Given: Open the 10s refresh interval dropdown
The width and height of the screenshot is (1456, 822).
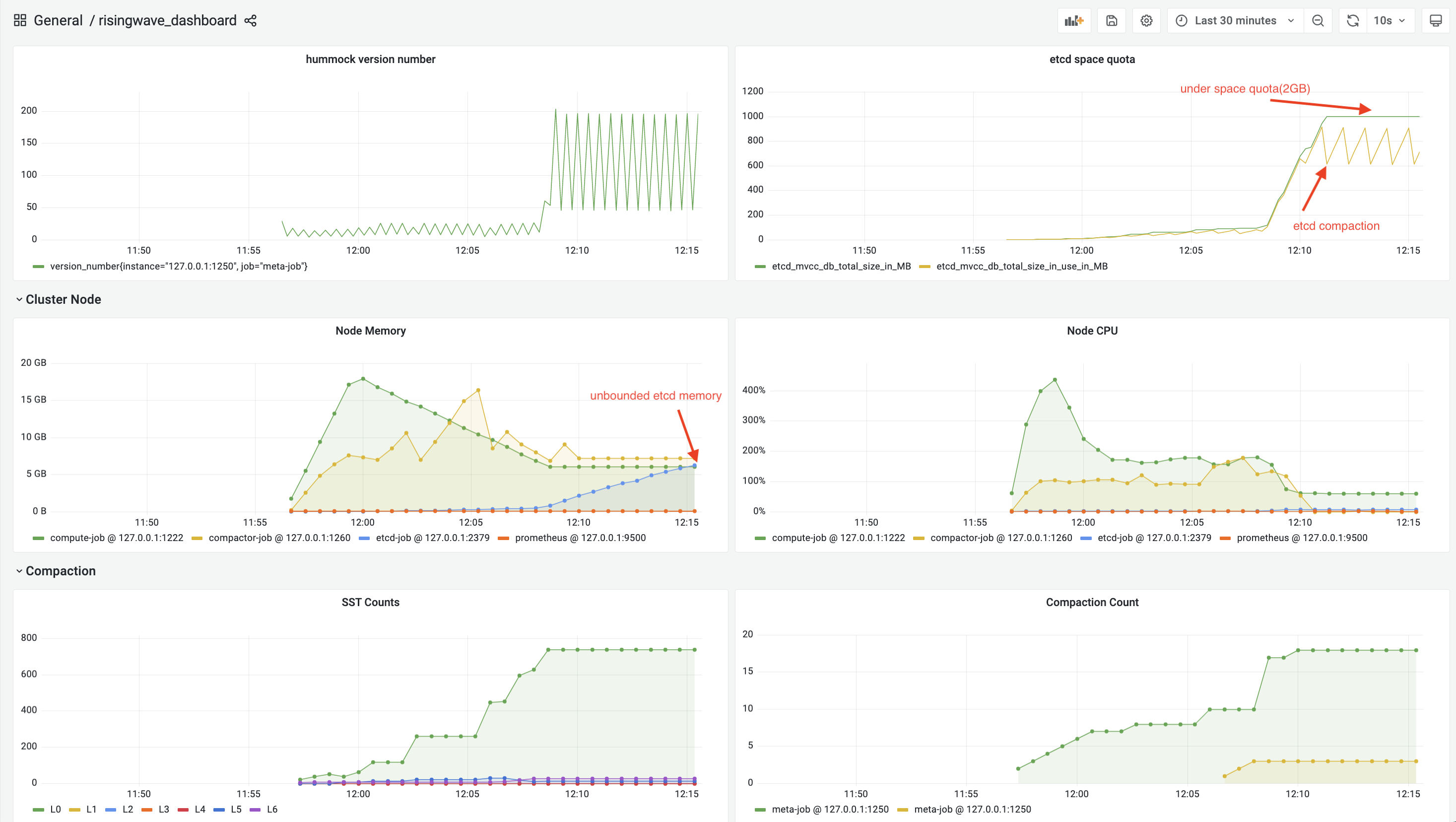Looking at the screenshot, I should pos(1391,20).
